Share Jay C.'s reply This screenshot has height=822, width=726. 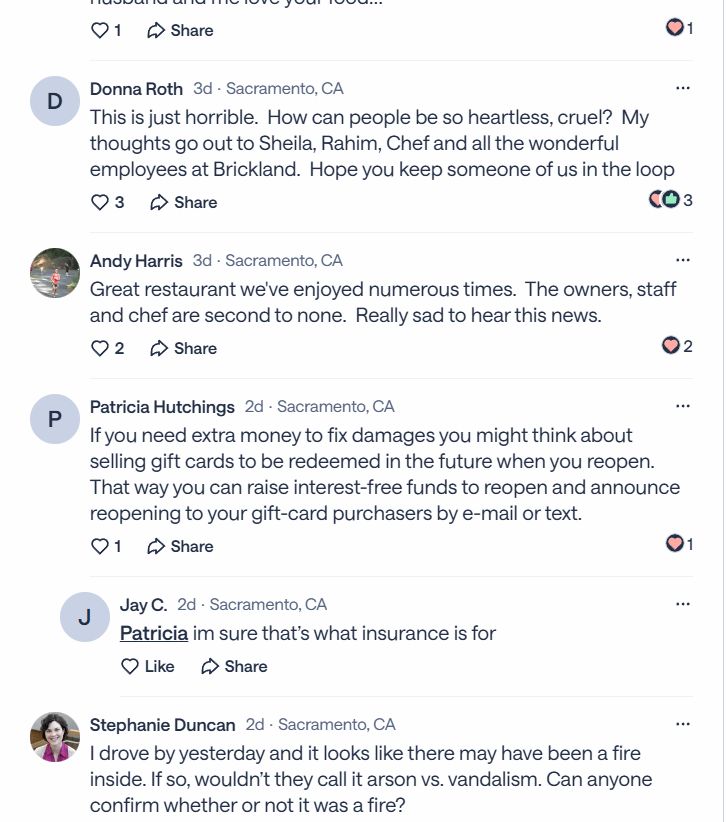coord(234,666)
